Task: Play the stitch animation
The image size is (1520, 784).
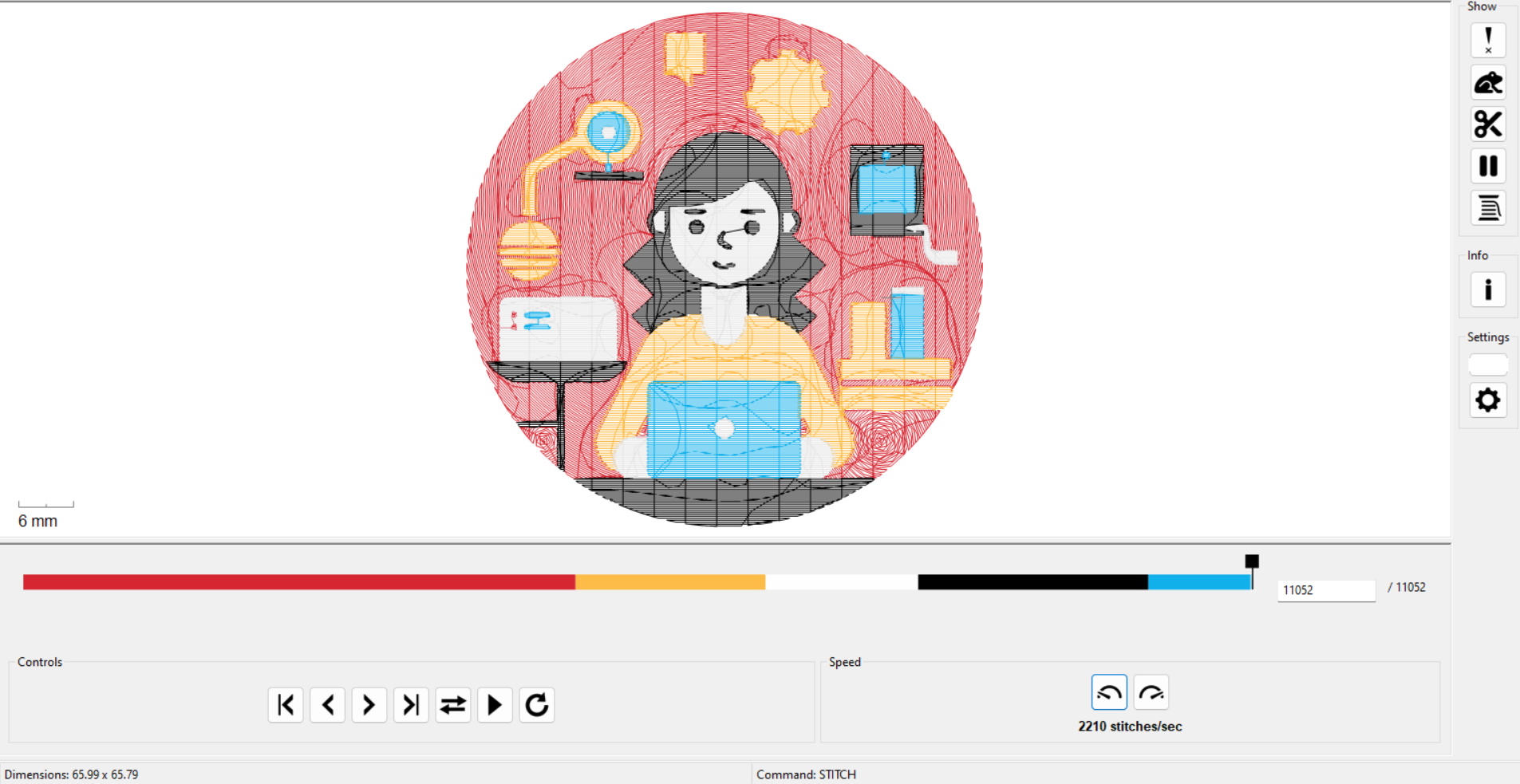Action: tap(495, 705)
